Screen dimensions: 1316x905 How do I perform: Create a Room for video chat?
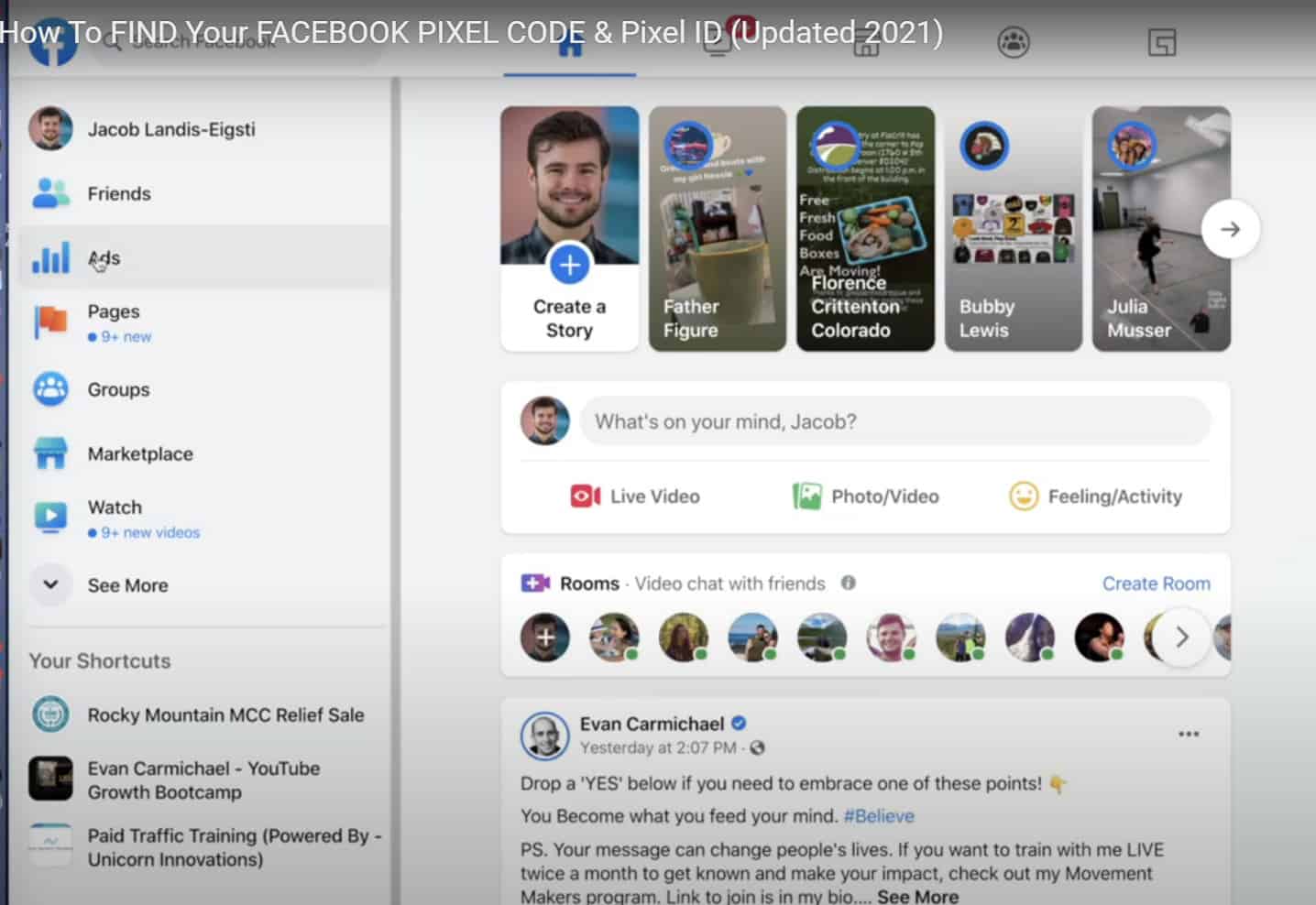coord(1156,583)
